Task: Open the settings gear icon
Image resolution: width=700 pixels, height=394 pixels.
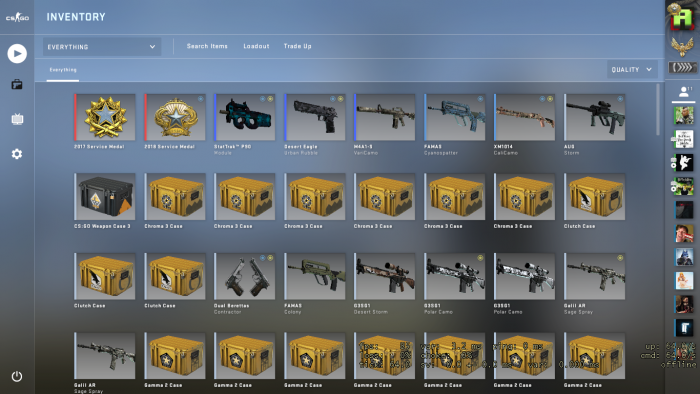Action: 17,154
